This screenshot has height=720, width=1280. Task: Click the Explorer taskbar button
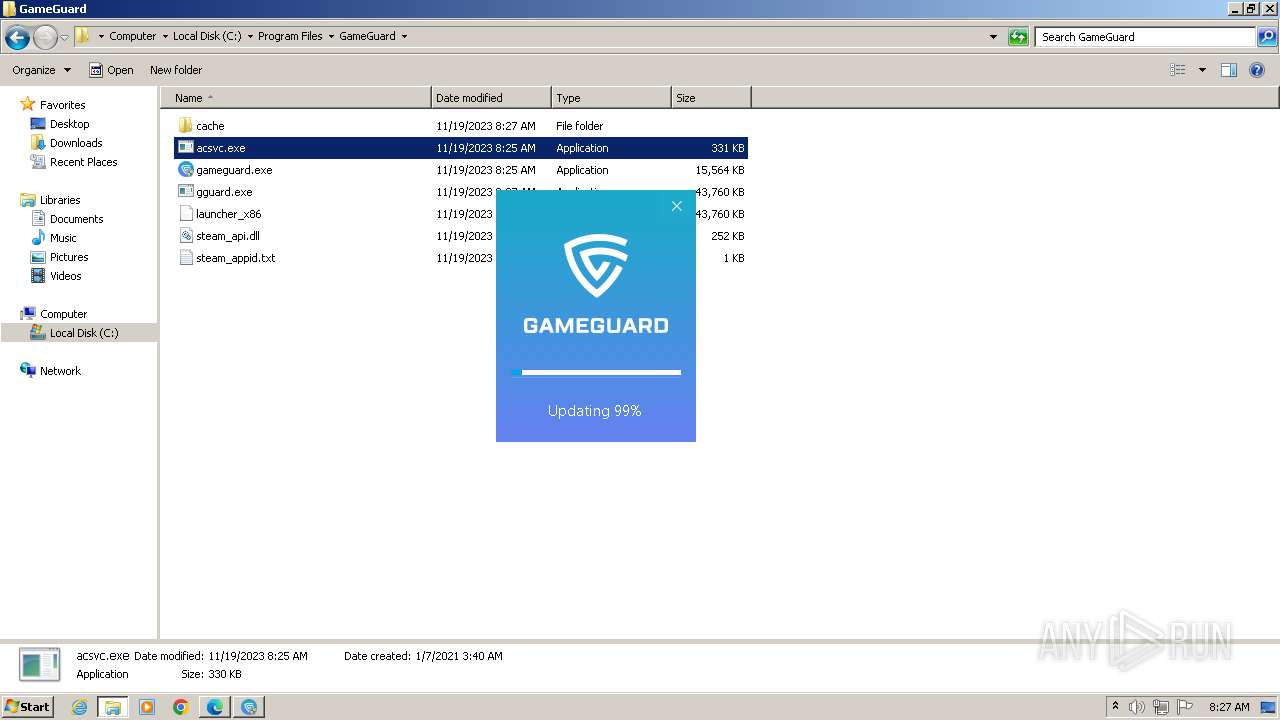pos(113,707)
